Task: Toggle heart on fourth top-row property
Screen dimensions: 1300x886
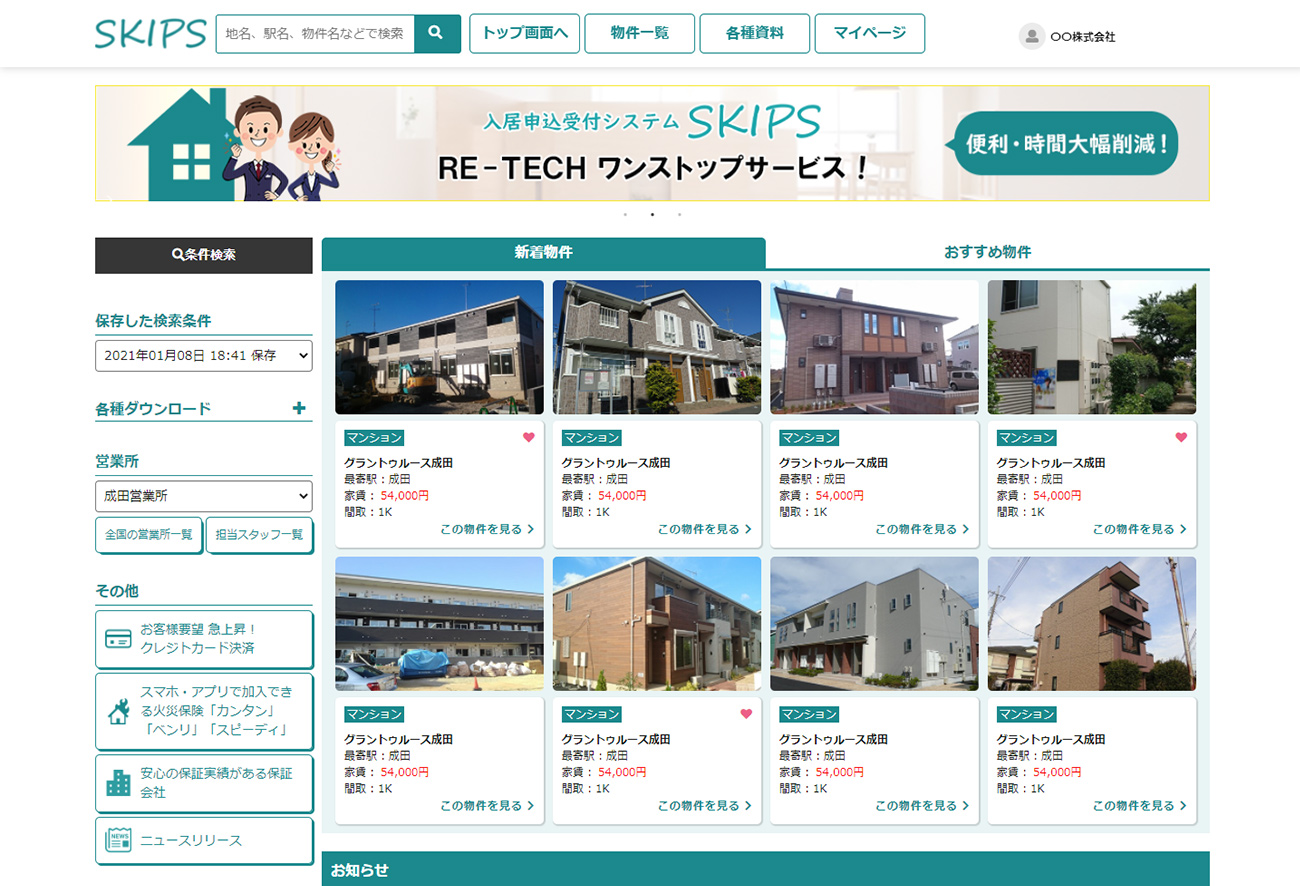Action: pos(1181,437)
